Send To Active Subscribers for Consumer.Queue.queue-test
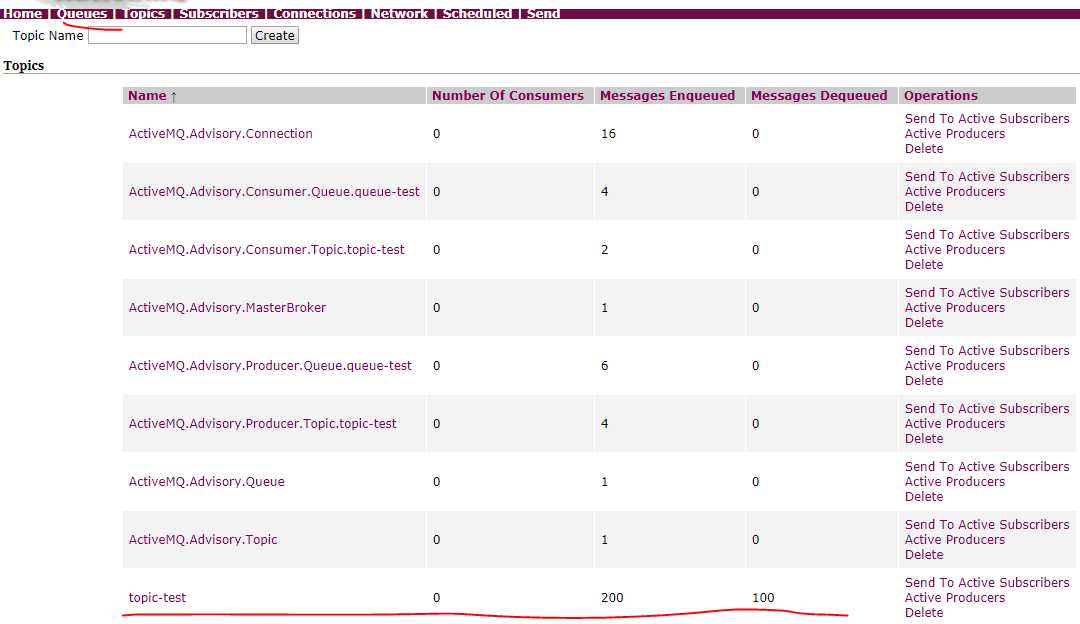 pyautogui.click(x=987, y=176)
